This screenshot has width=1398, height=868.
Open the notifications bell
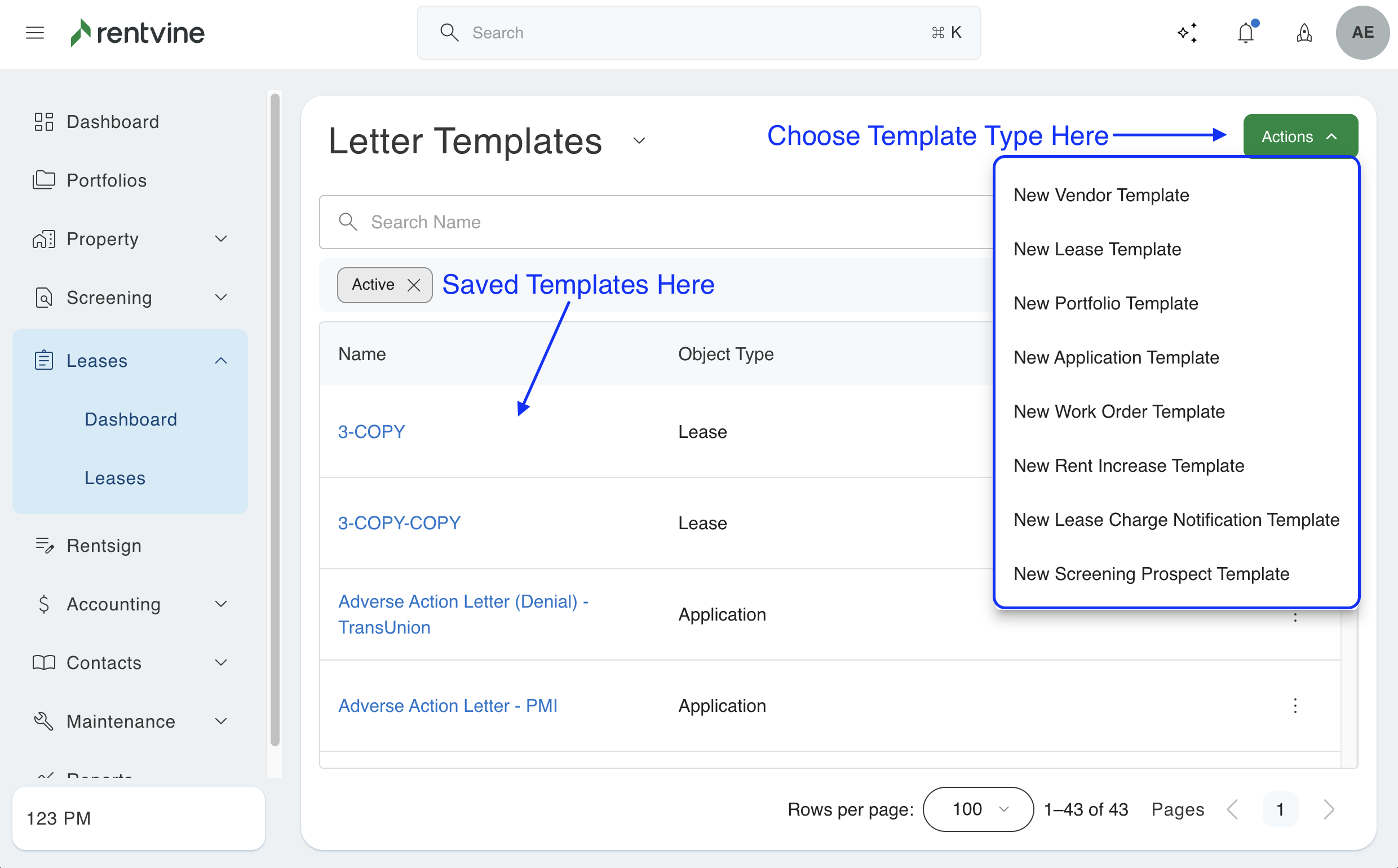point(1245,33)
